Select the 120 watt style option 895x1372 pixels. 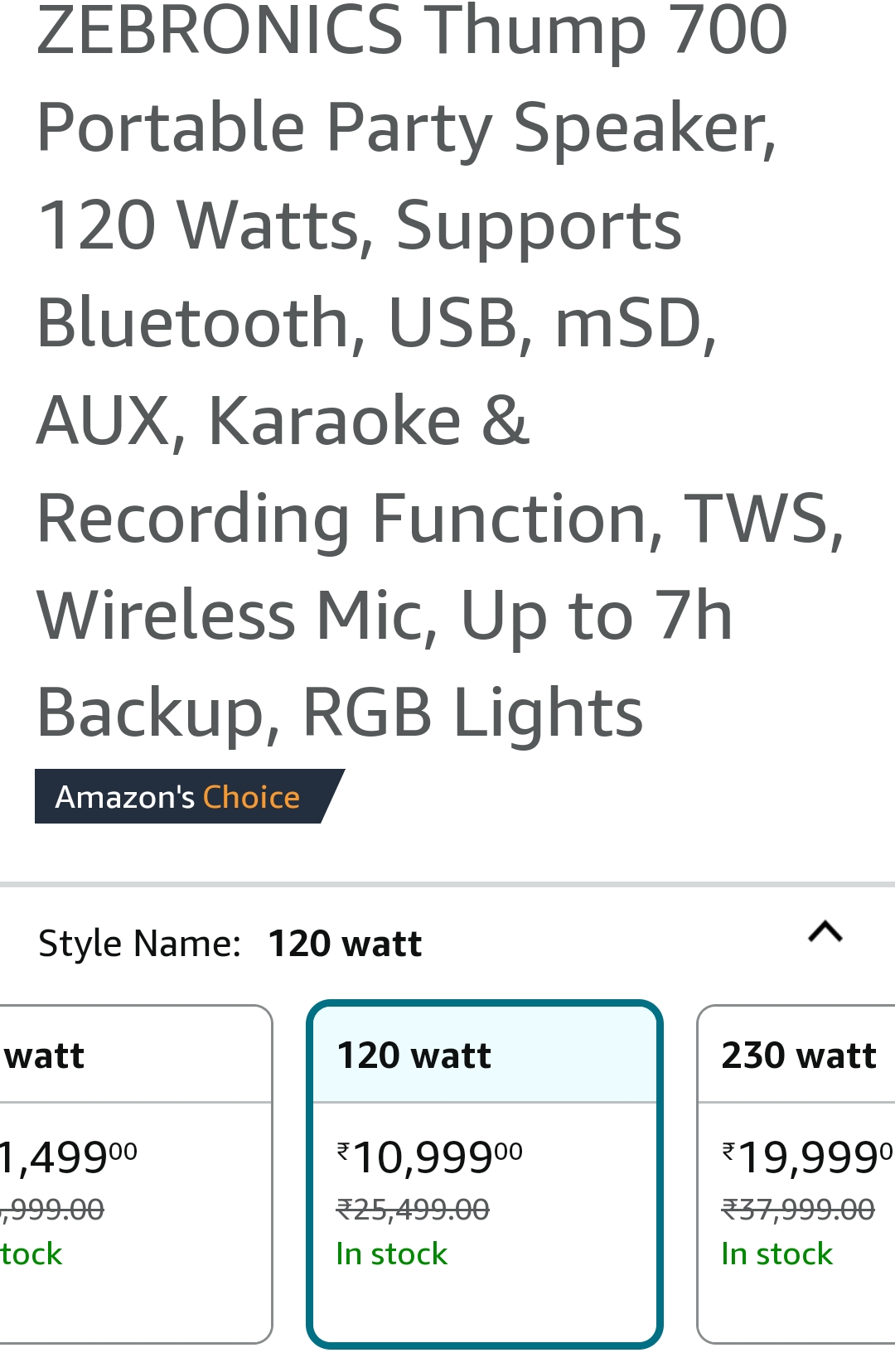click(x=485, y=1174)
